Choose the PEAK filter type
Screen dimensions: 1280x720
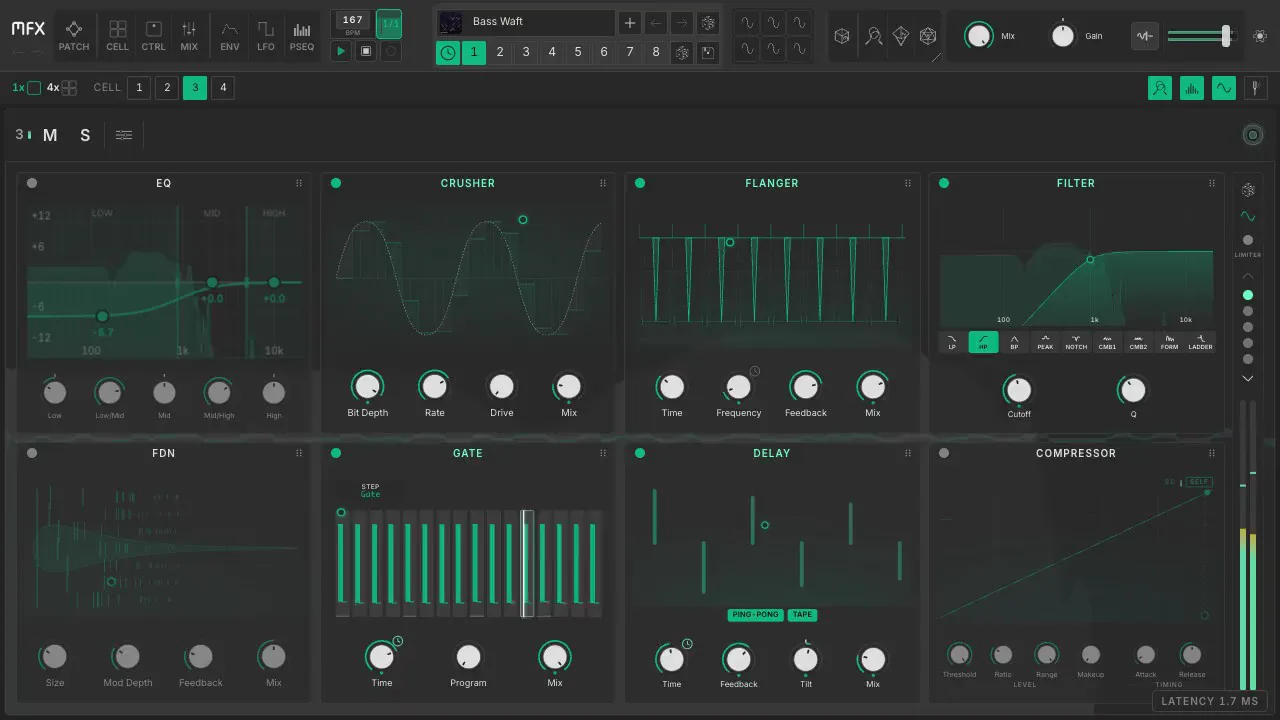(x=1045, y=342)
